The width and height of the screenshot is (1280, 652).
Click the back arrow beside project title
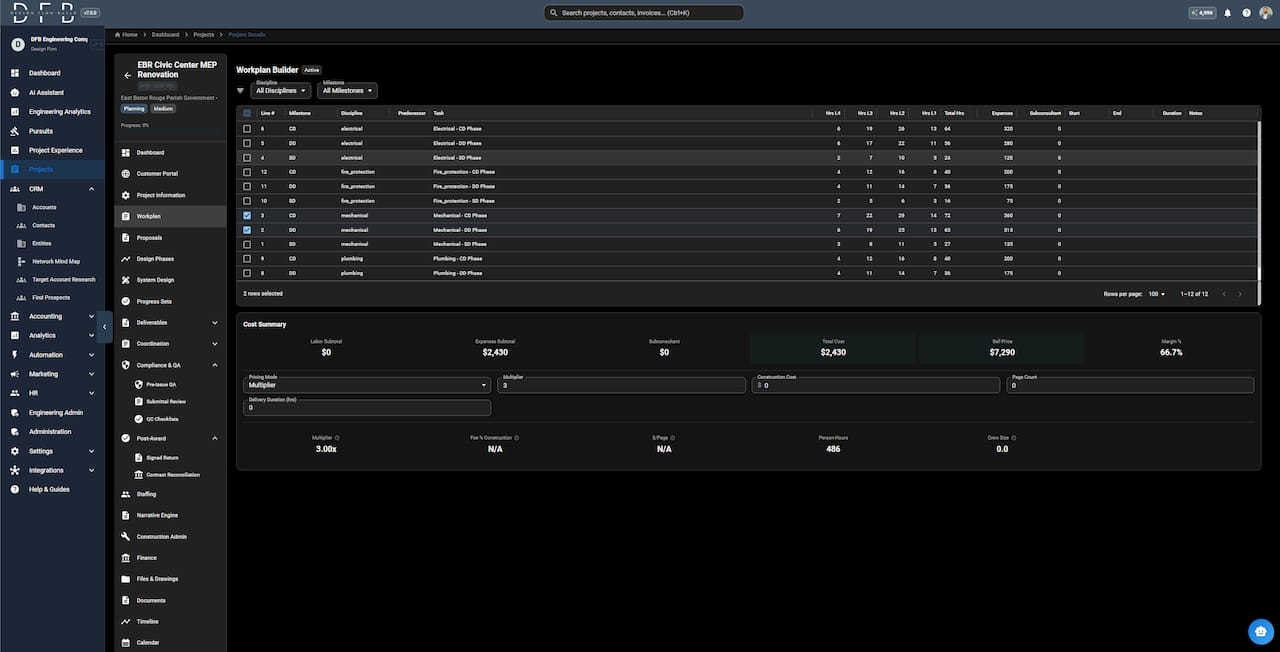(127, 75)
